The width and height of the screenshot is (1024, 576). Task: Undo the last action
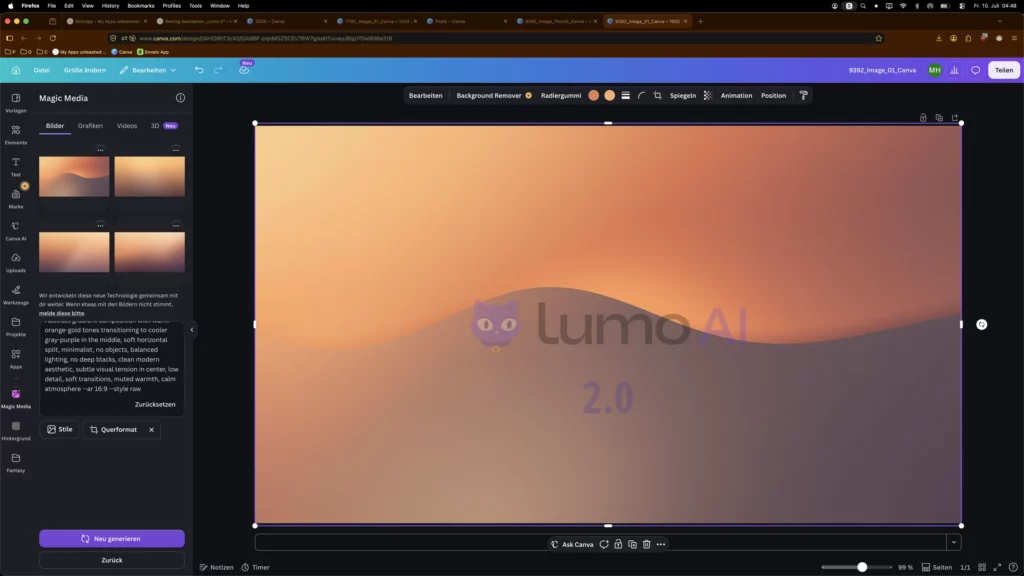pos(199,70)
